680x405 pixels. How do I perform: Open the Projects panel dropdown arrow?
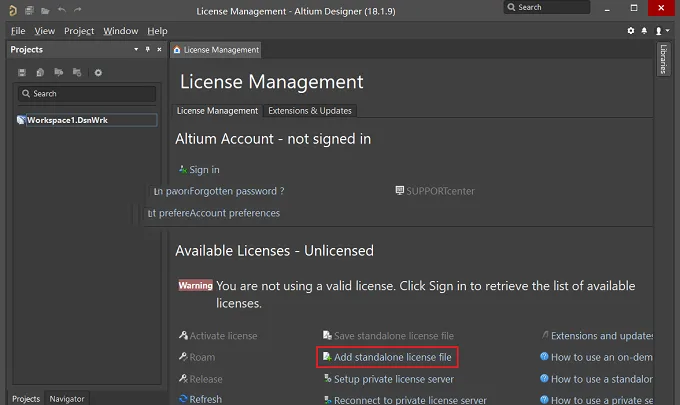coord(136,49)
